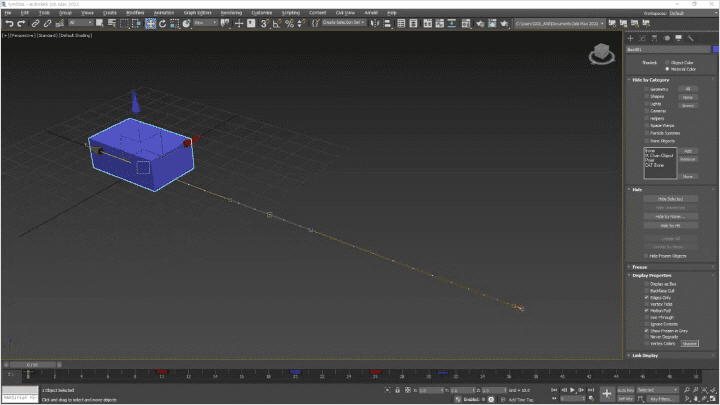
Task: Click the Play Animation button
Action: click(573, 390)
